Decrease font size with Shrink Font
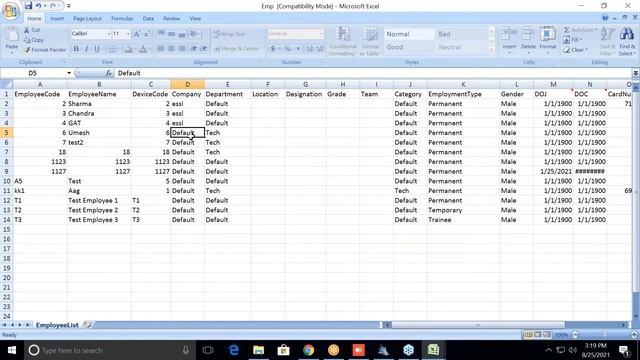640x360 pixels. coord(147,34)
